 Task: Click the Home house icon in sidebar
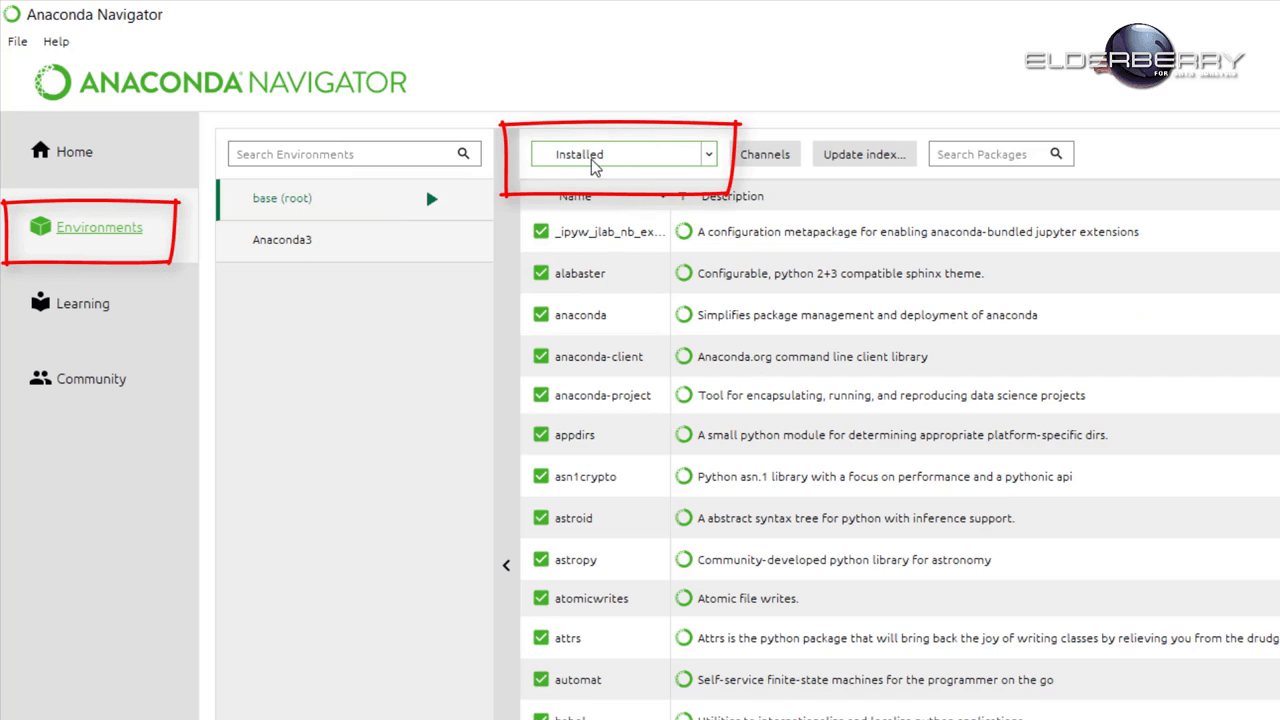pyautogui.click(x=40, y=151)
